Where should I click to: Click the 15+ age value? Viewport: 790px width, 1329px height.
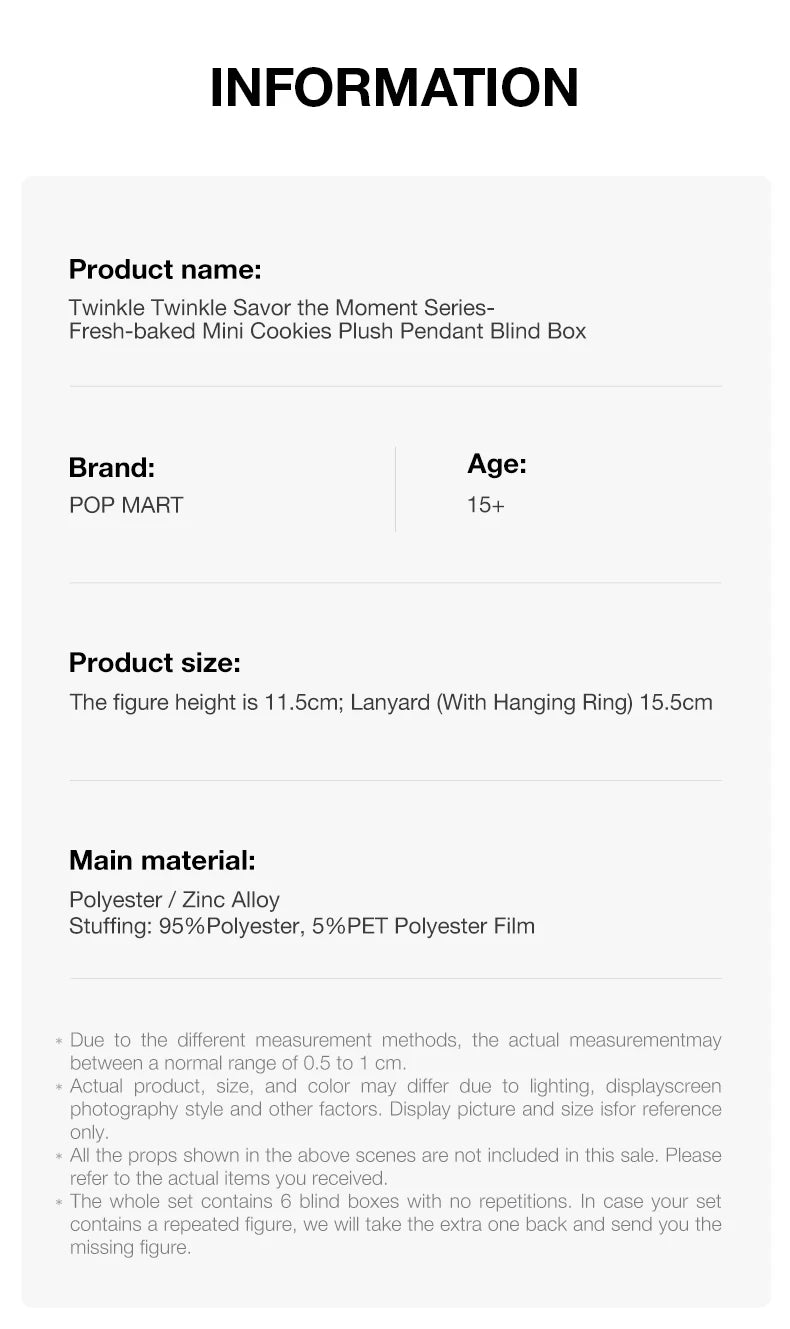click(x=486, y=505)
